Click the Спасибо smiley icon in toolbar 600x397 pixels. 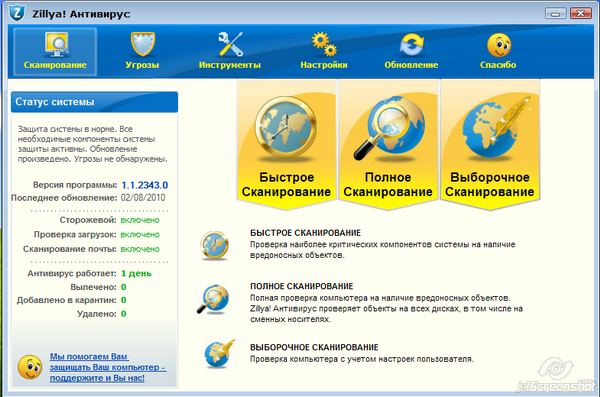click(x=499, y=45)
